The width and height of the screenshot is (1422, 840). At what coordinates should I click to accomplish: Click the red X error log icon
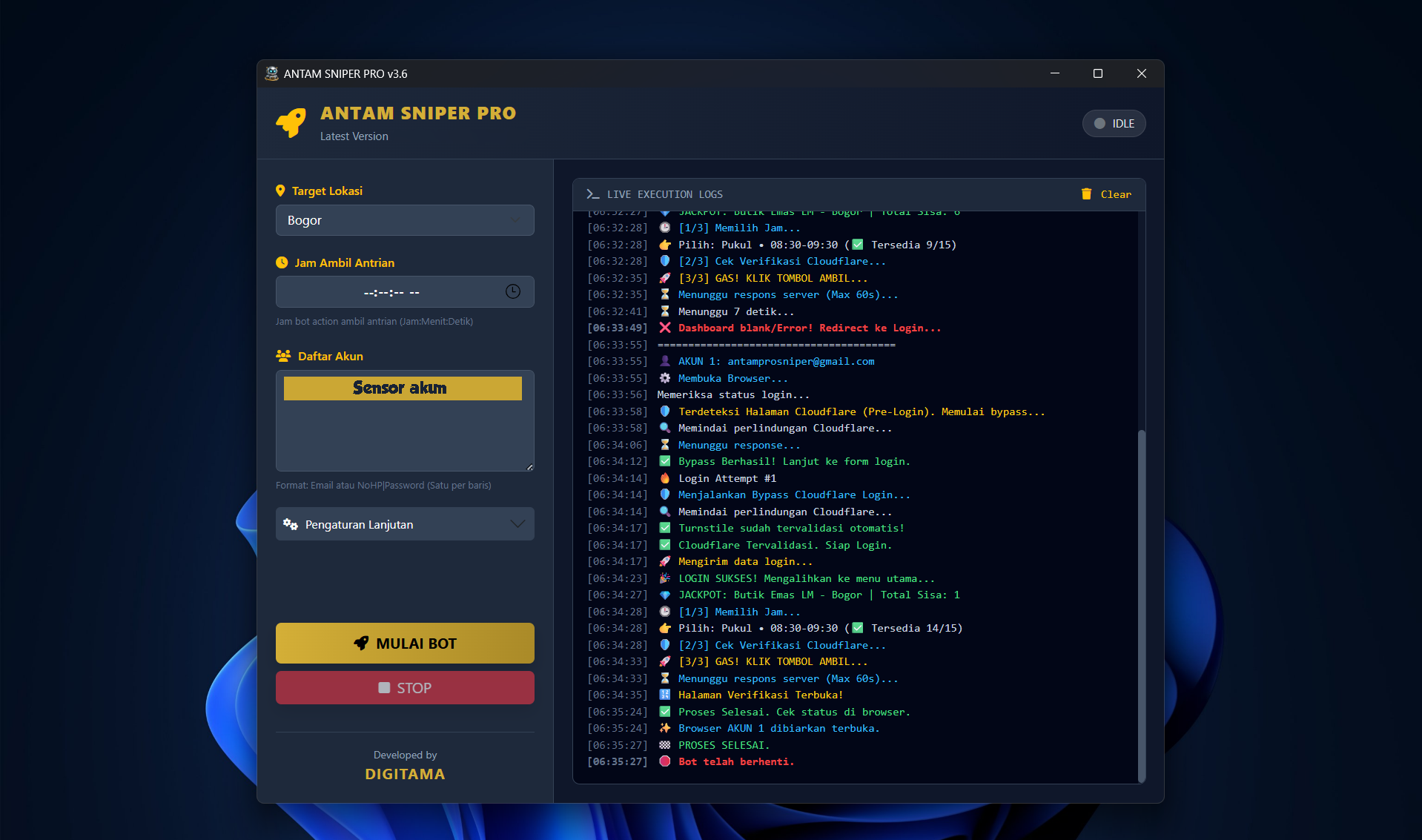[x=665, y=328]
